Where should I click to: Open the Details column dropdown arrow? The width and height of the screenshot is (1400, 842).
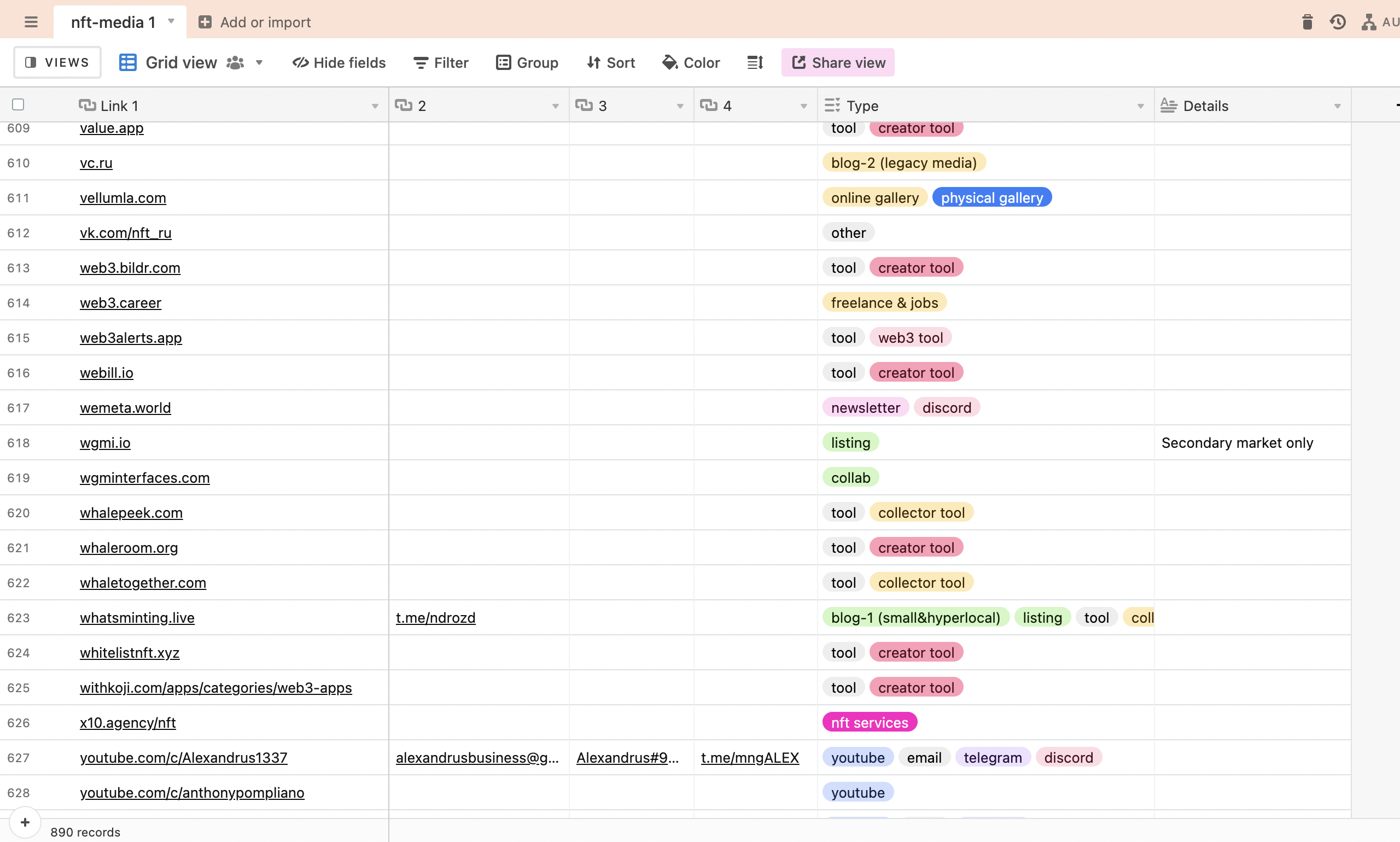point(1338,106)
